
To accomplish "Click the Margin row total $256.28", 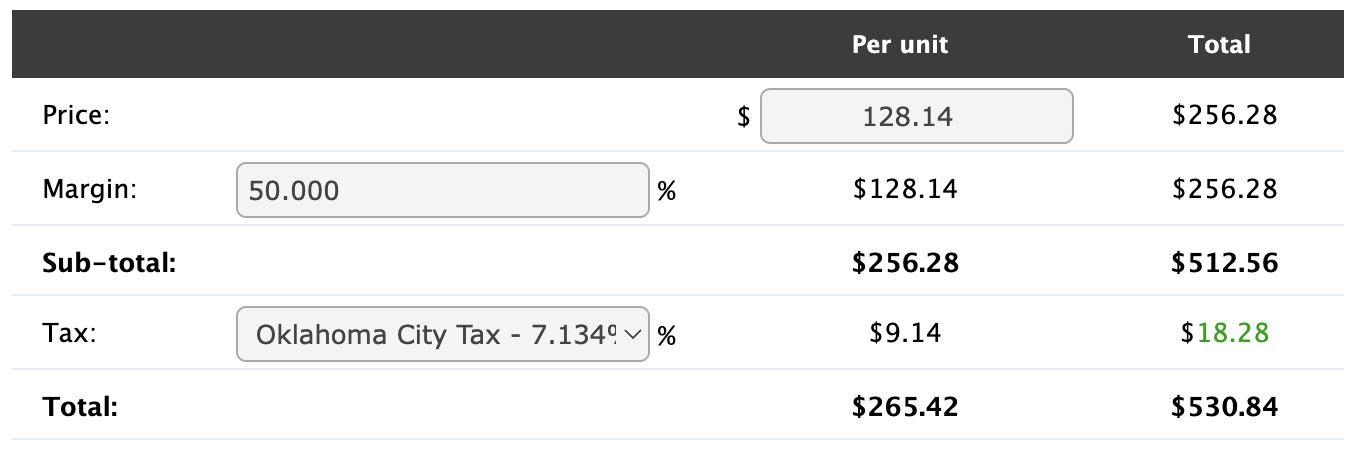I will click(1225, 189).
